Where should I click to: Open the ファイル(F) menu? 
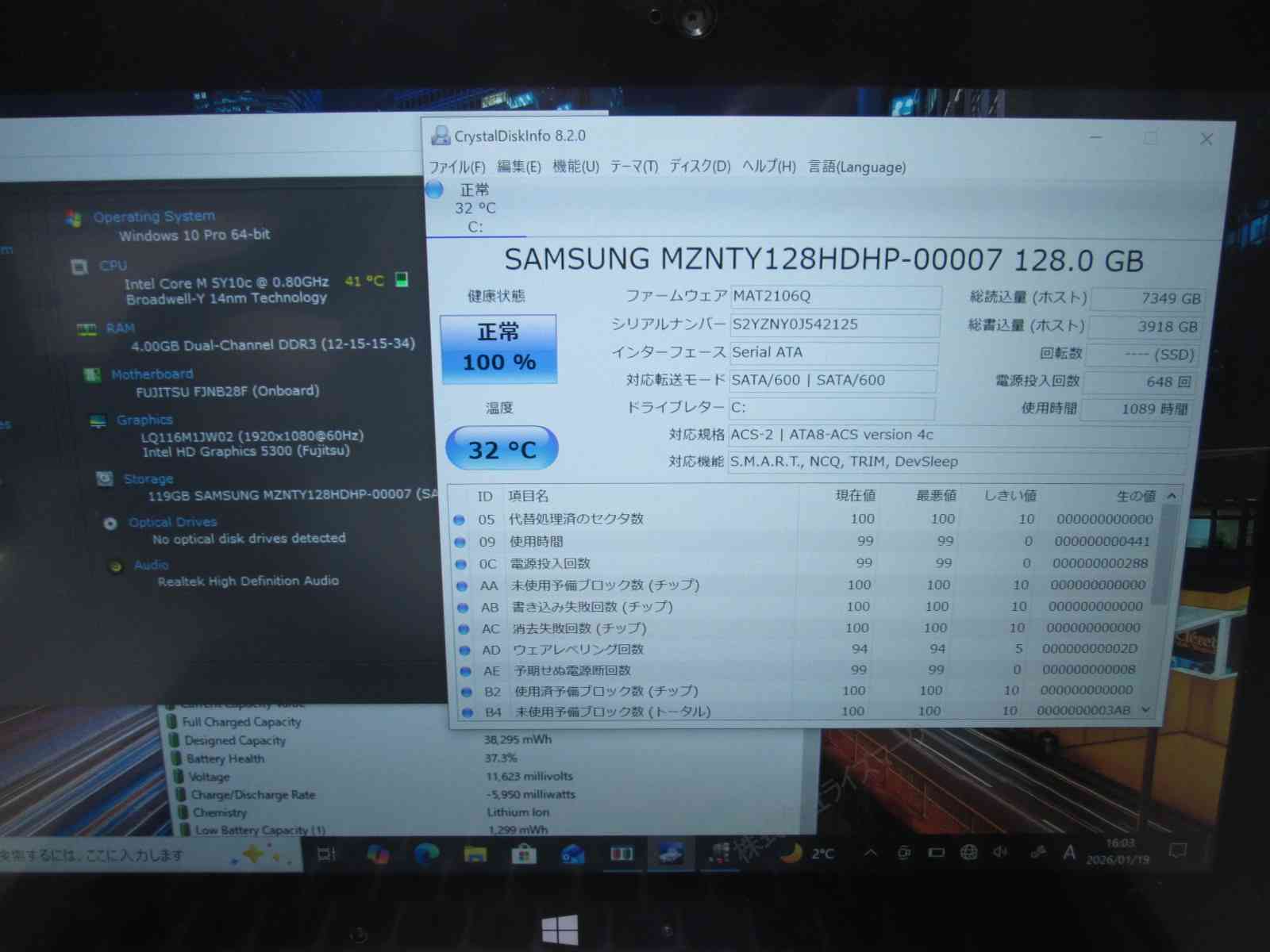click(x=456, y=167)
